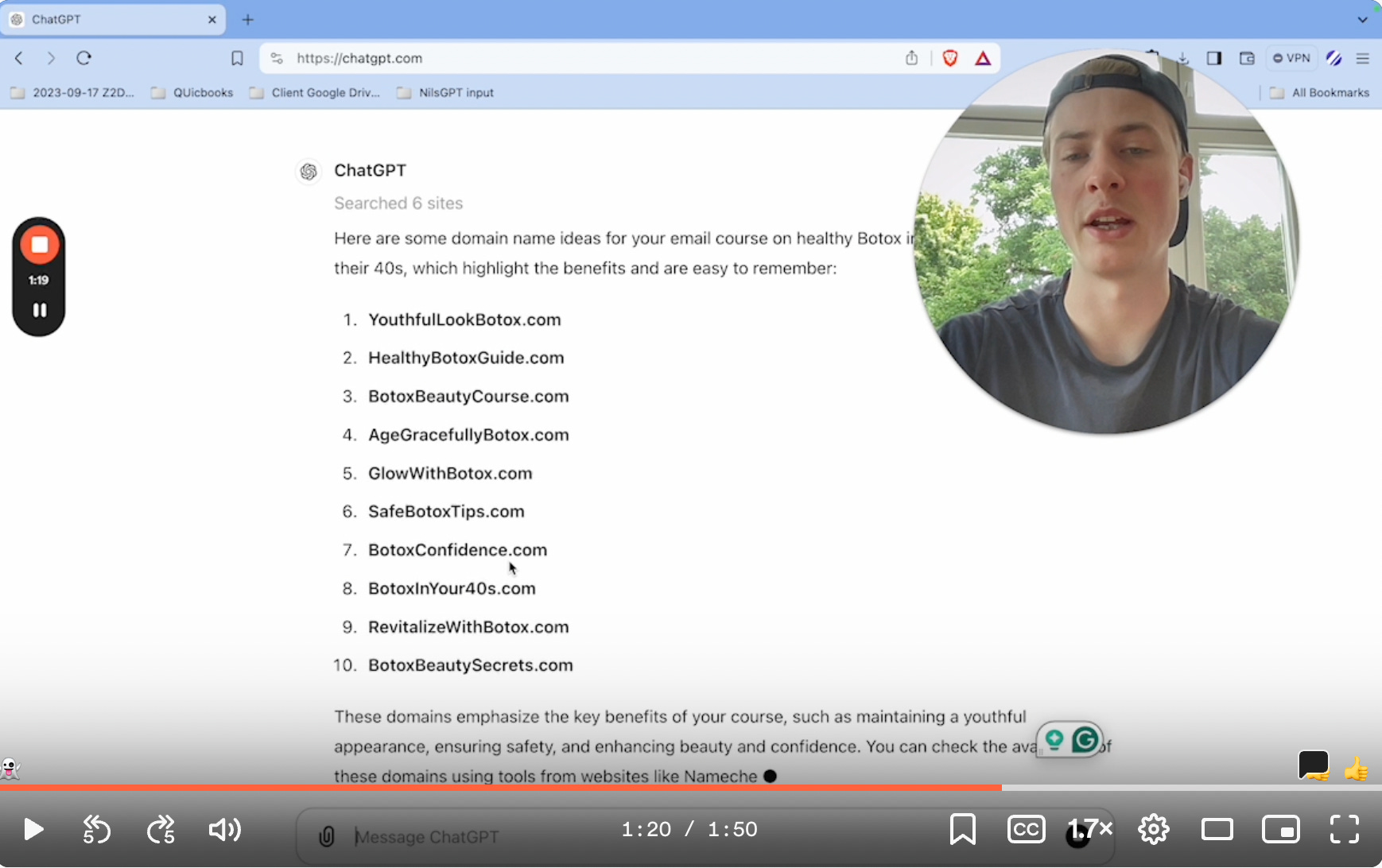Click the ghost emoji icon
The image size is (1382, 868).
point(10,769)
